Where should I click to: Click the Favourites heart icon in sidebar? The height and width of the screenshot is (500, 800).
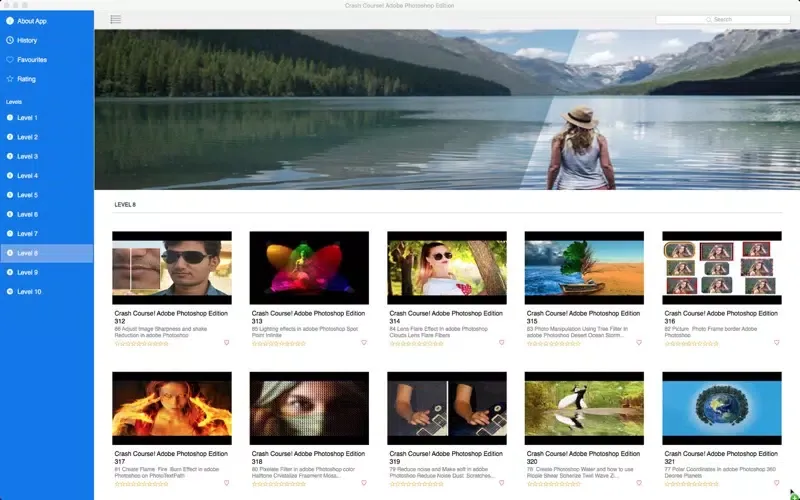click(x=10, y=60)
